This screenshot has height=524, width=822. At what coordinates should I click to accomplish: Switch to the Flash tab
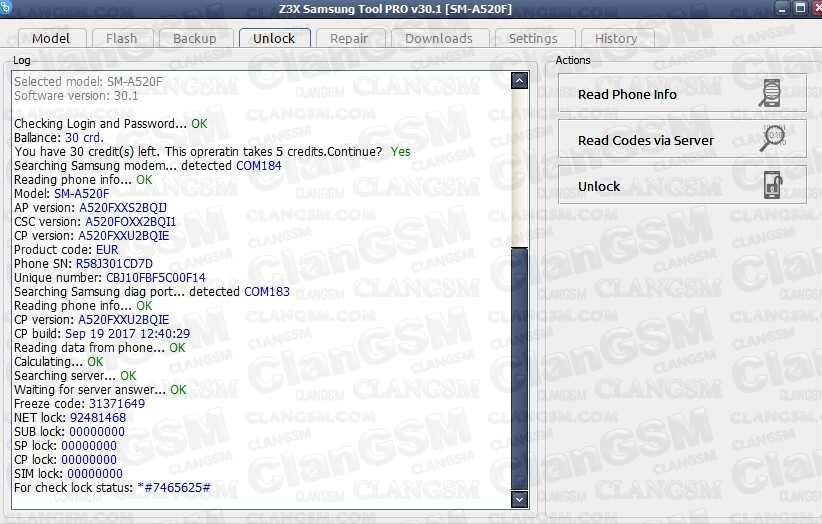tap(122, 38)
